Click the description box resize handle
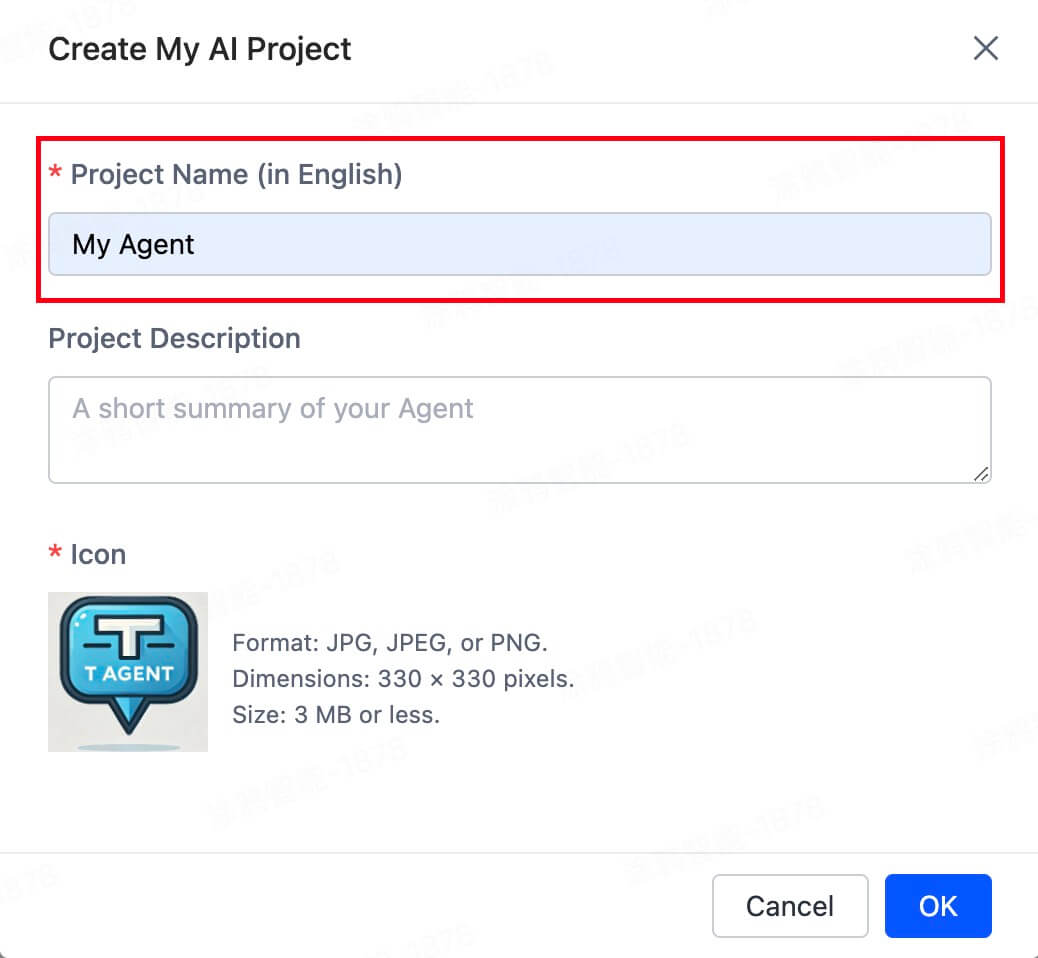Screen dimensions: 1038x958 click(x=981, y=473)
